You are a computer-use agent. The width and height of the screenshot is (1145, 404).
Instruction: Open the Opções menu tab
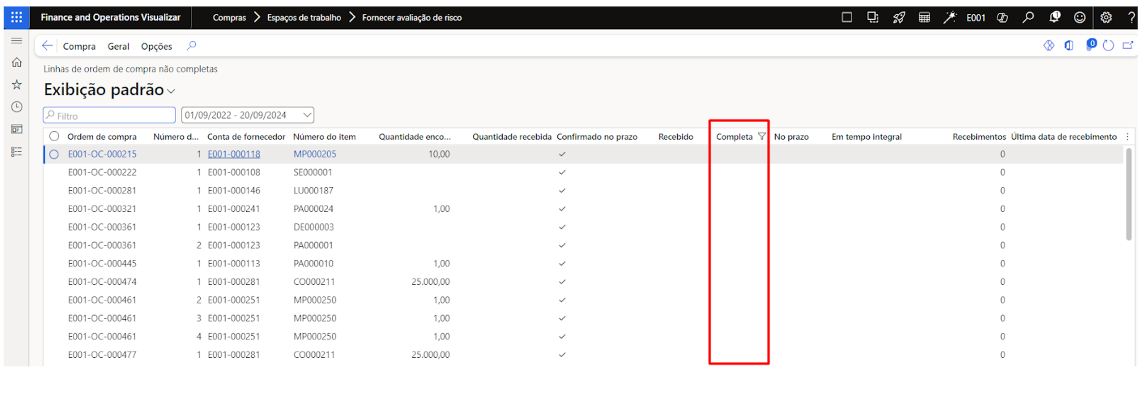click(x=156, y=46)
